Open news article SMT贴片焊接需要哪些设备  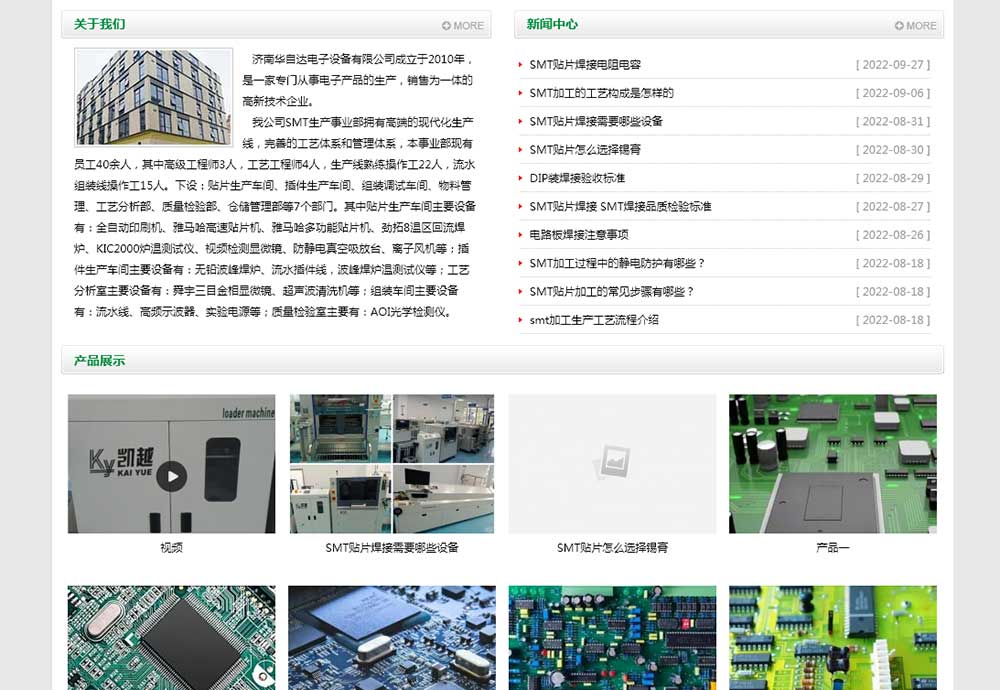(x=596, y=121)
